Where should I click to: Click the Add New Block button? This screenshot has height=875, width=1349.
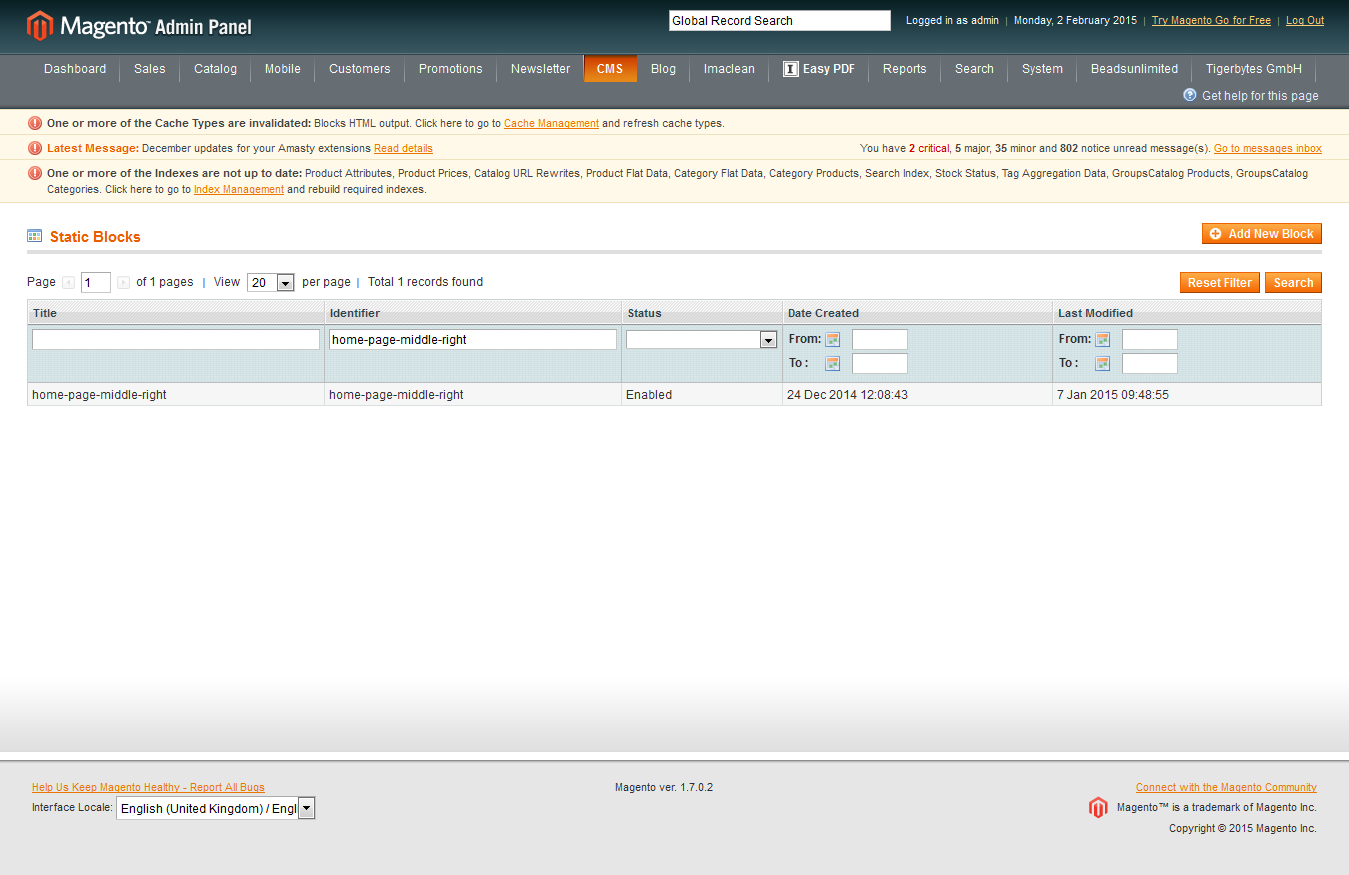coord(1262,234)
